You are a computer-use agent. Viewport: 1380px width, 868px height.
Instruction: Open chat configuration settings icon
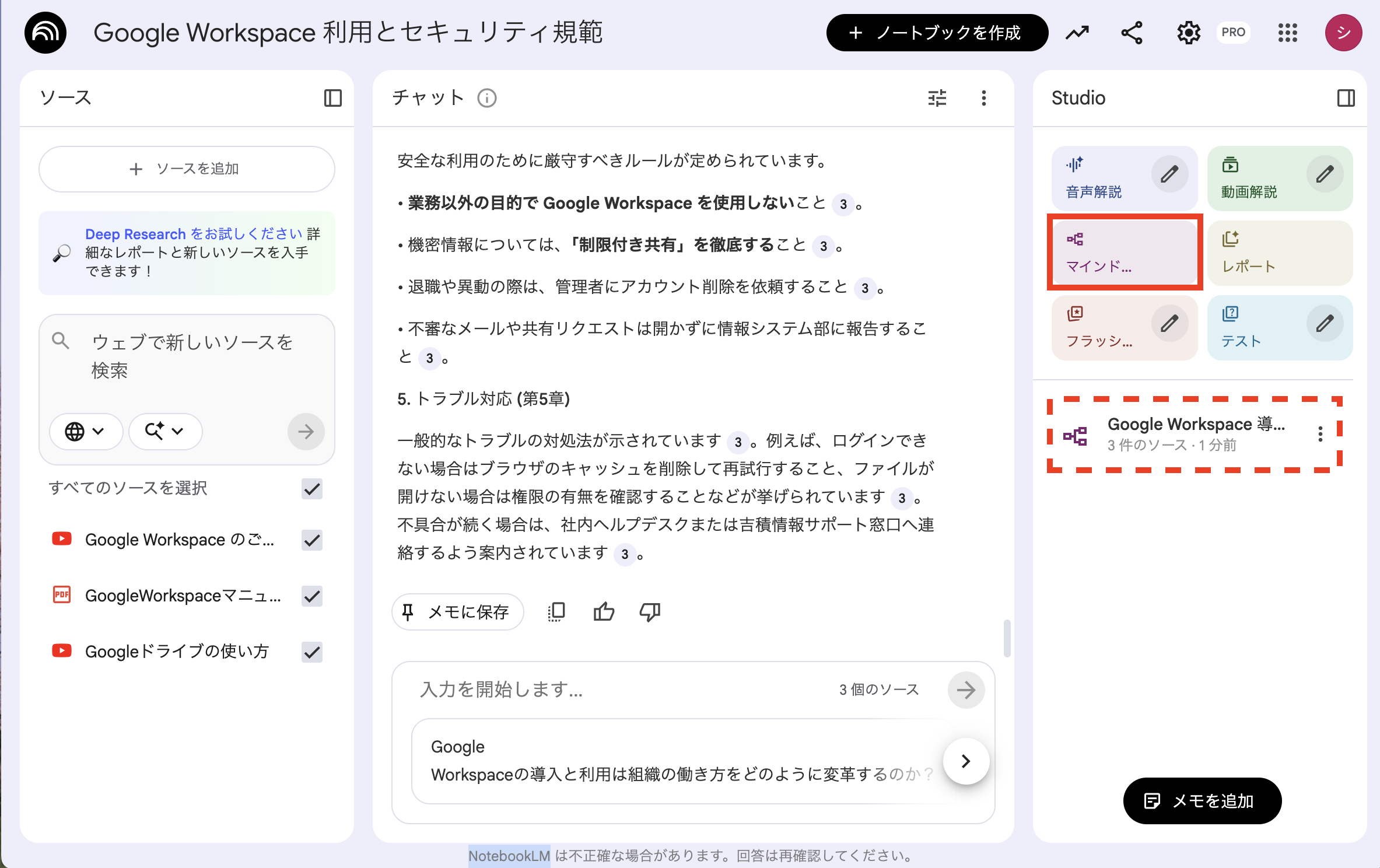click(x=937, y=98)
